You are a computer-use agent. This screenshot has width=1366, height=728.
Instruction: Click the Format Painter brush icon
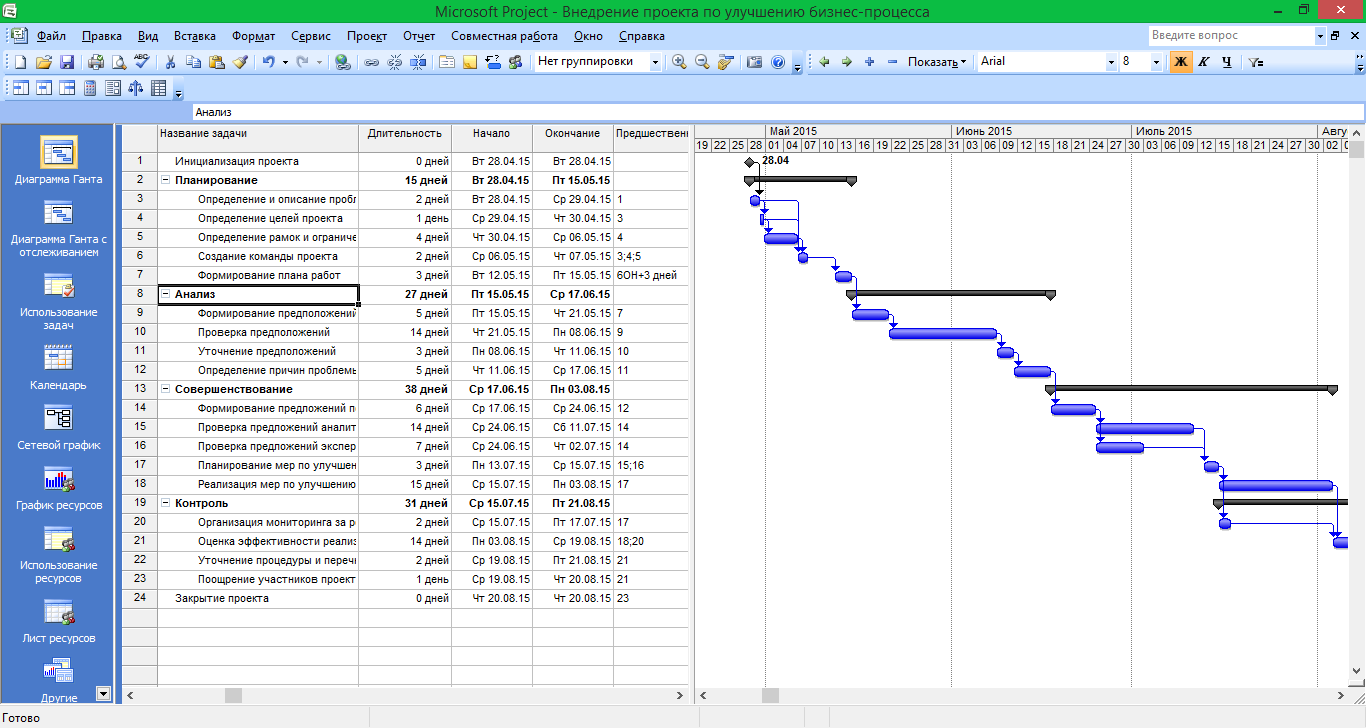tap(240, 62)
